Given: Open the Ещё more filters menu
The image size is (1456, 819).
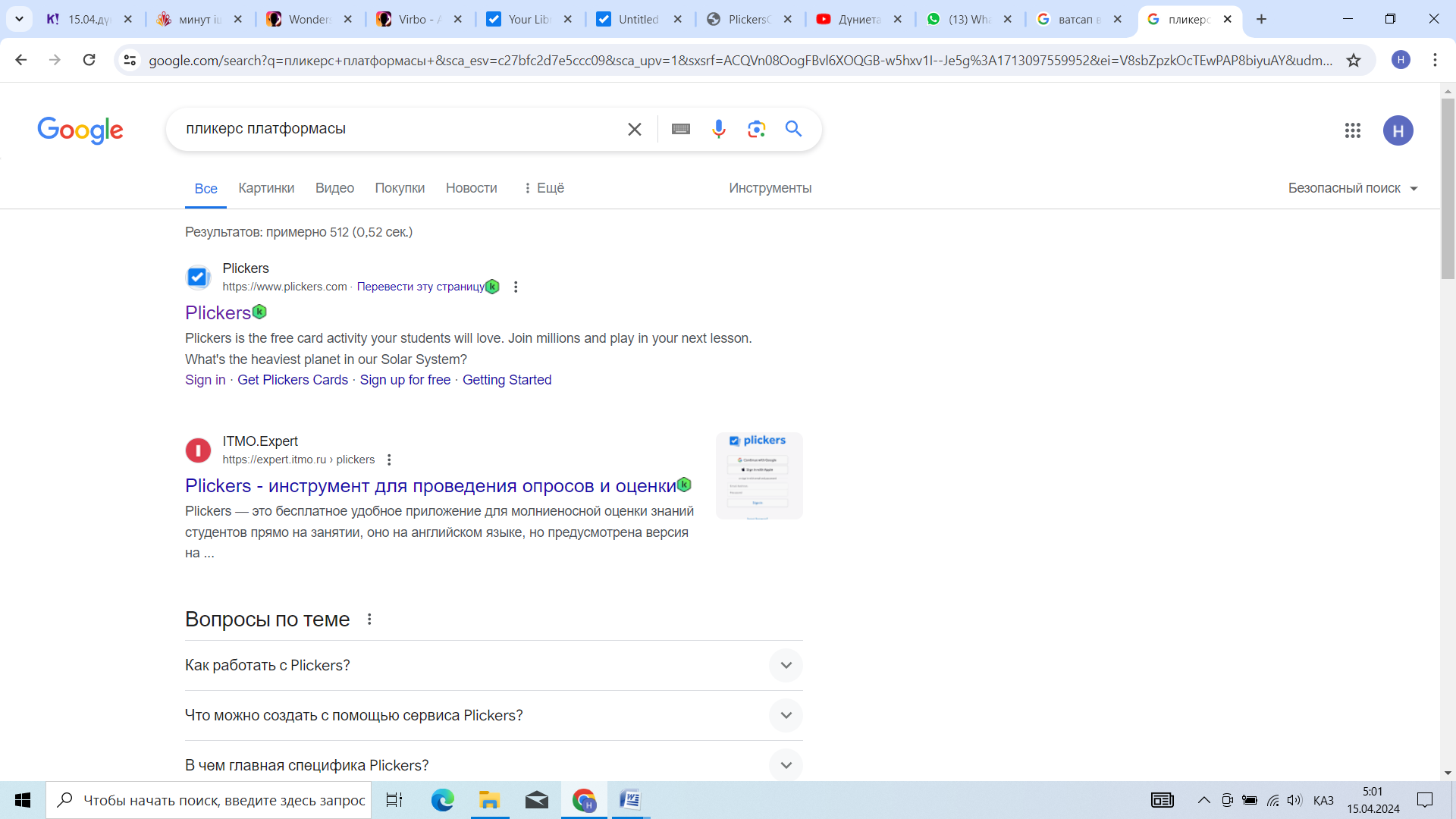Looking at the screenshot, I should [544, 188].
